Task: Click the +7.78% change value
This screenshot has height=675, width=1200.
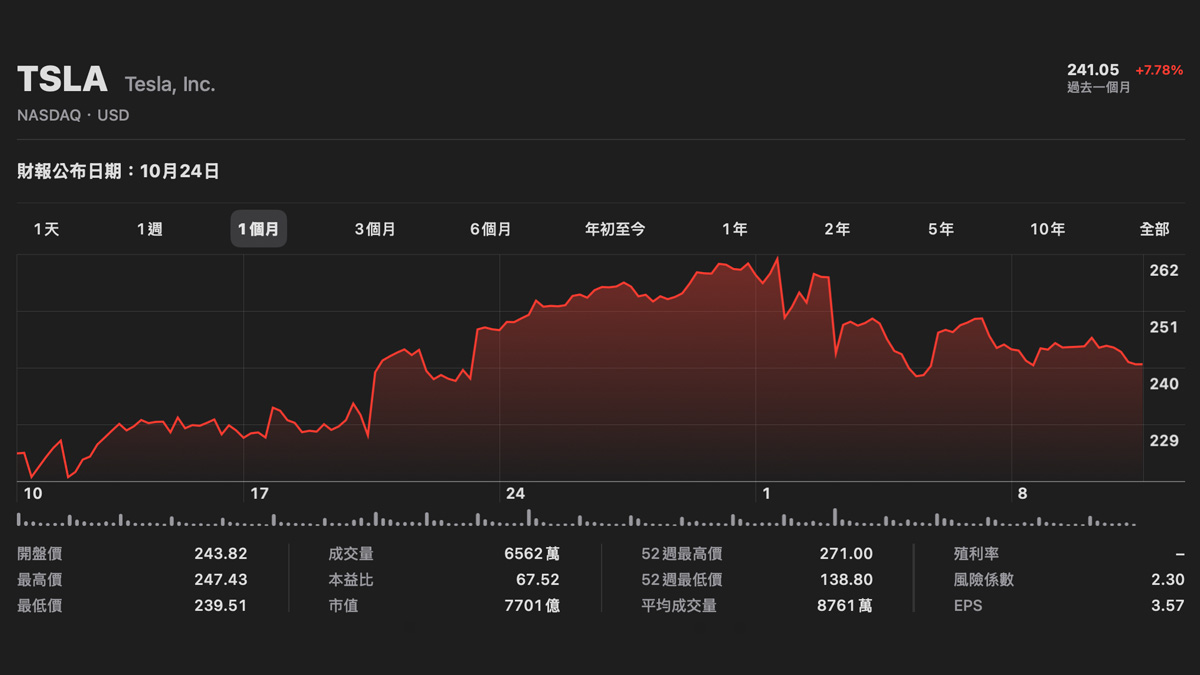Action: point(1159,70)
